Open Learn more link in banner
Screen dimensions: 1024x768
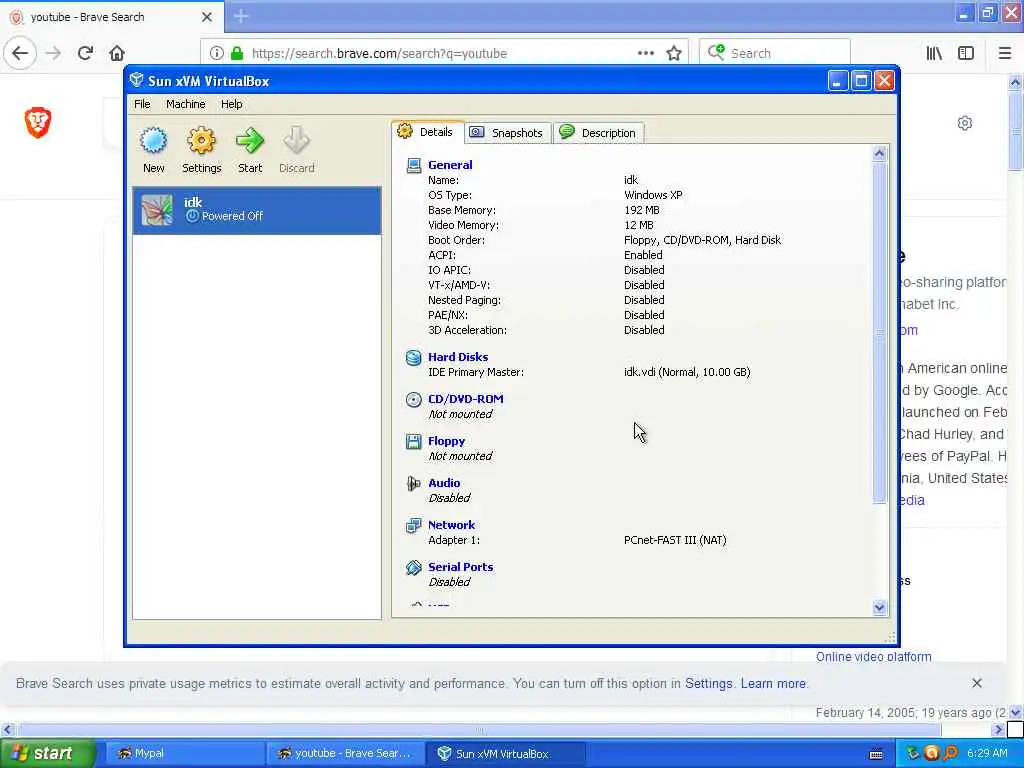[773, 683]
